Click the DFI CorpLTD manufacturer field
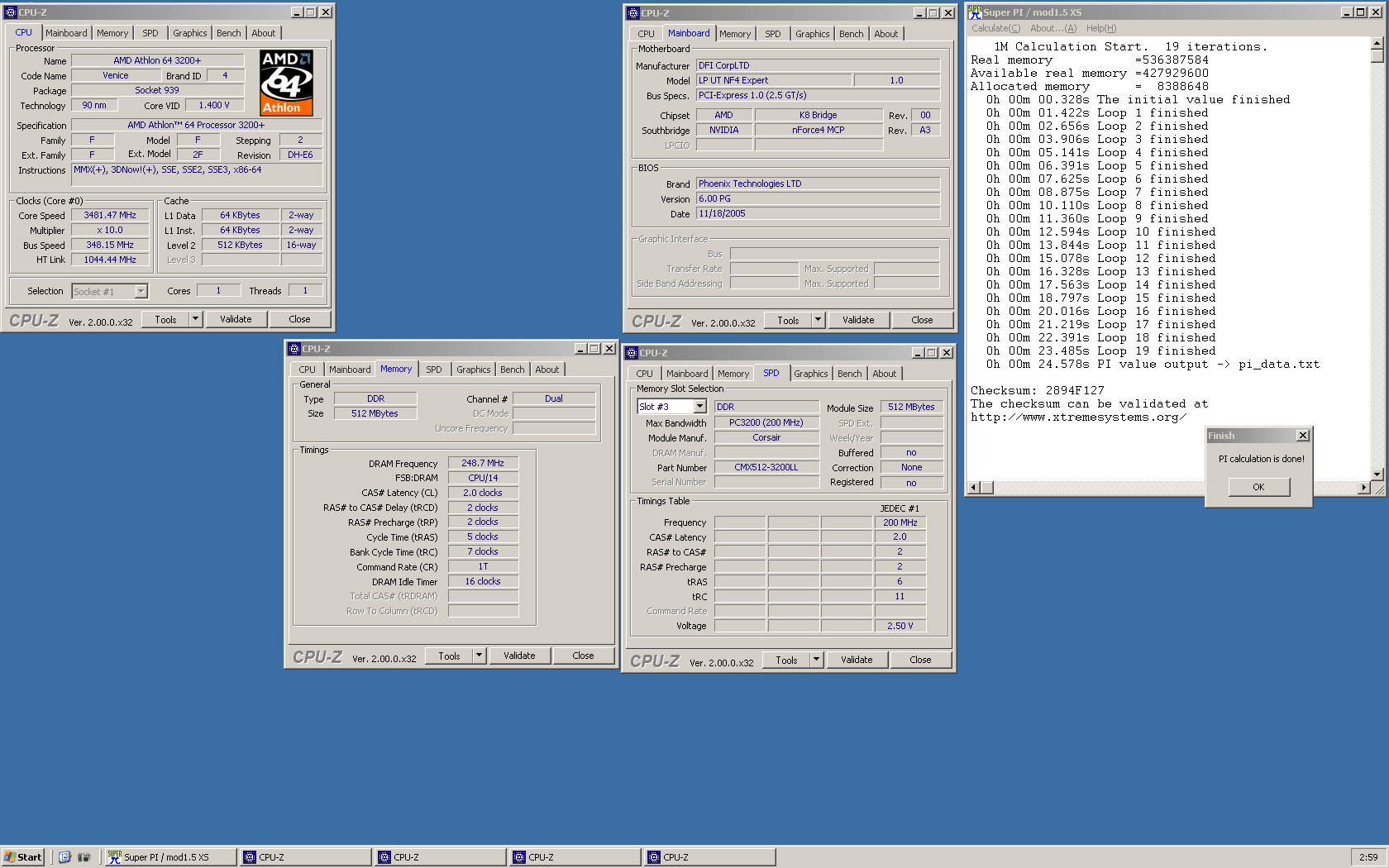This screenshot has width=1389, height=868. tap(818, 65)
